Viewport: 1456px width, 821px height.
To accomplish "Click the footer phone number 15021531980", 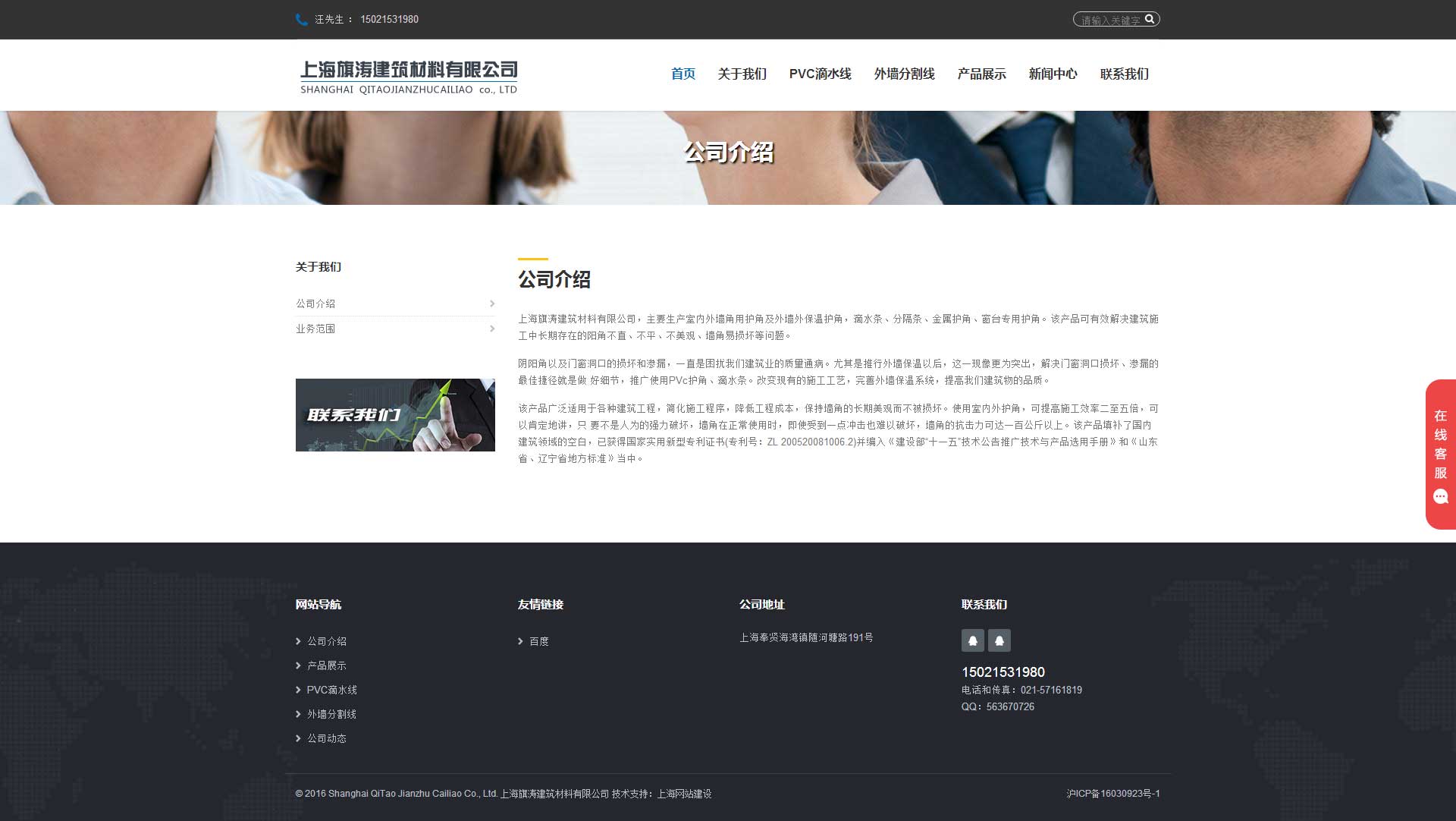I will pyautogui.click(x=1003, y=672).
